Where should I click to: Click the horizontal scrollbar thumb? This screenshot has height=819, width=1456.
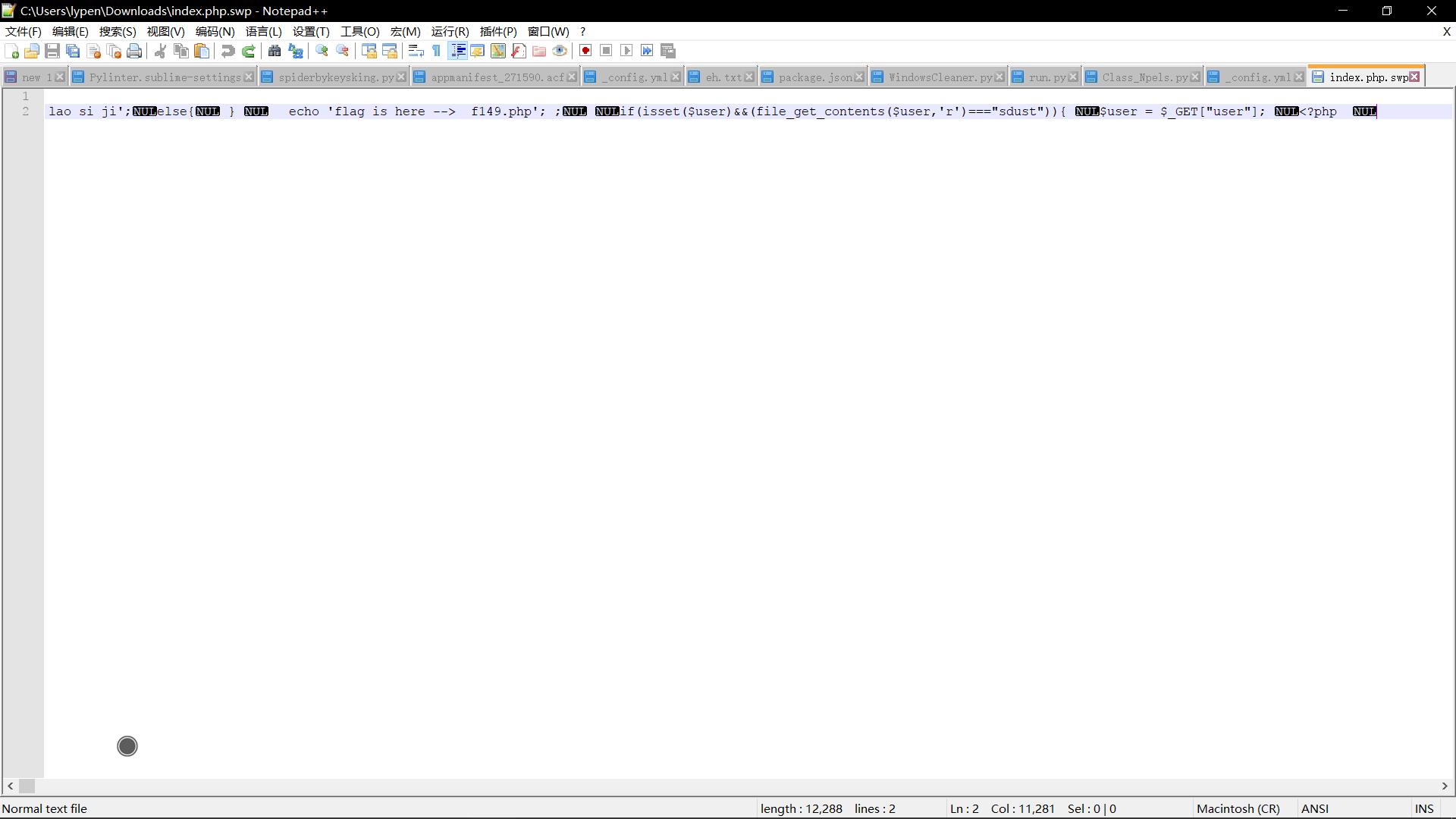(27, 786)
